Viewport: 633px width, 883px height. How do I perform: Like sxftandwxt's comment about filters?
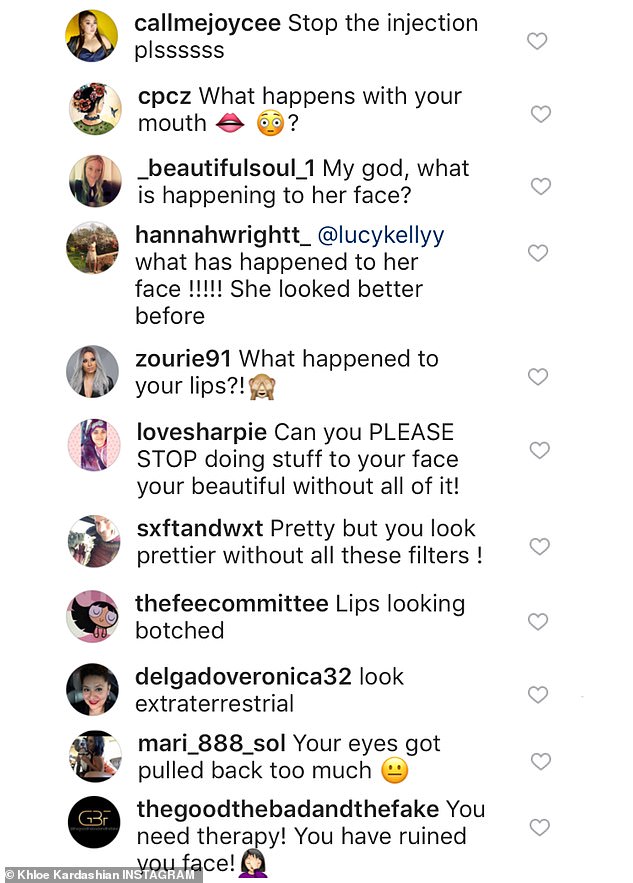click(539, 547)
